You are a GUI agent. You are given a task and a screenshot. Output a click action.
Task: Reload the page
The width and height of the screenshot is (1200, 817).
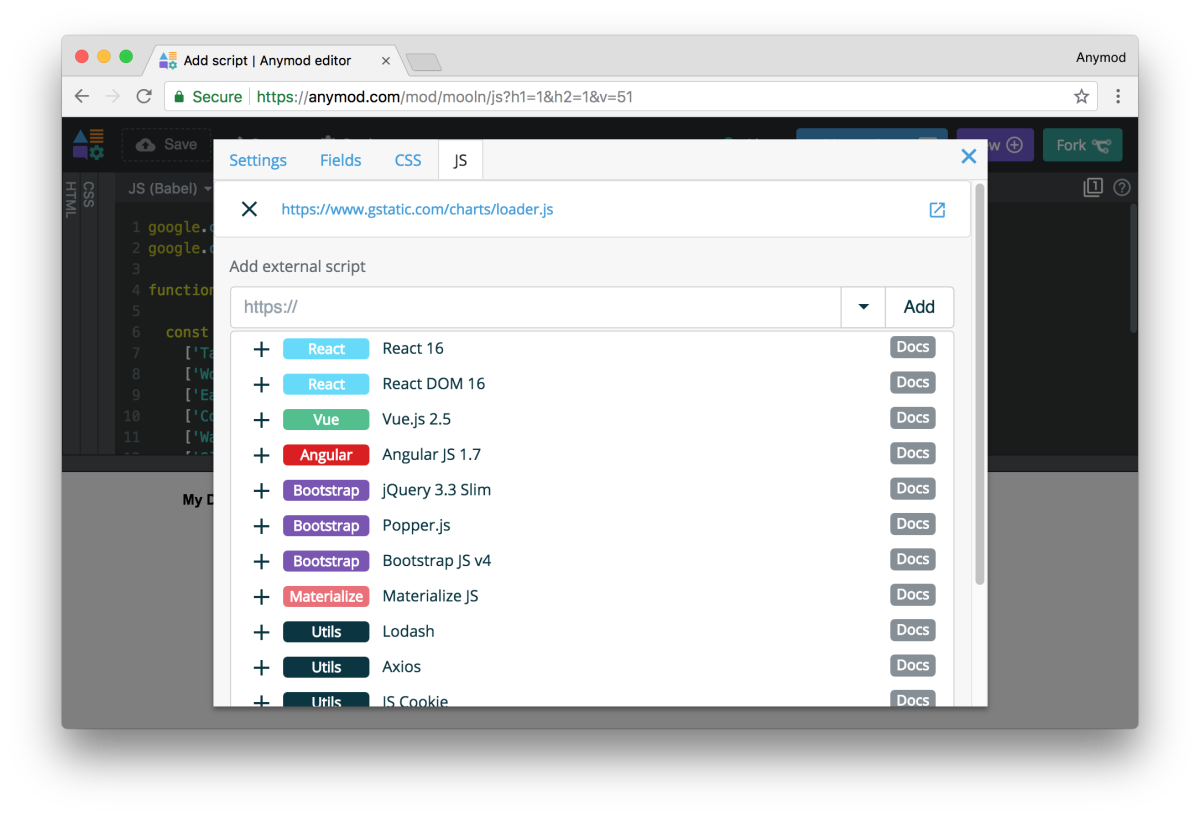144,97
